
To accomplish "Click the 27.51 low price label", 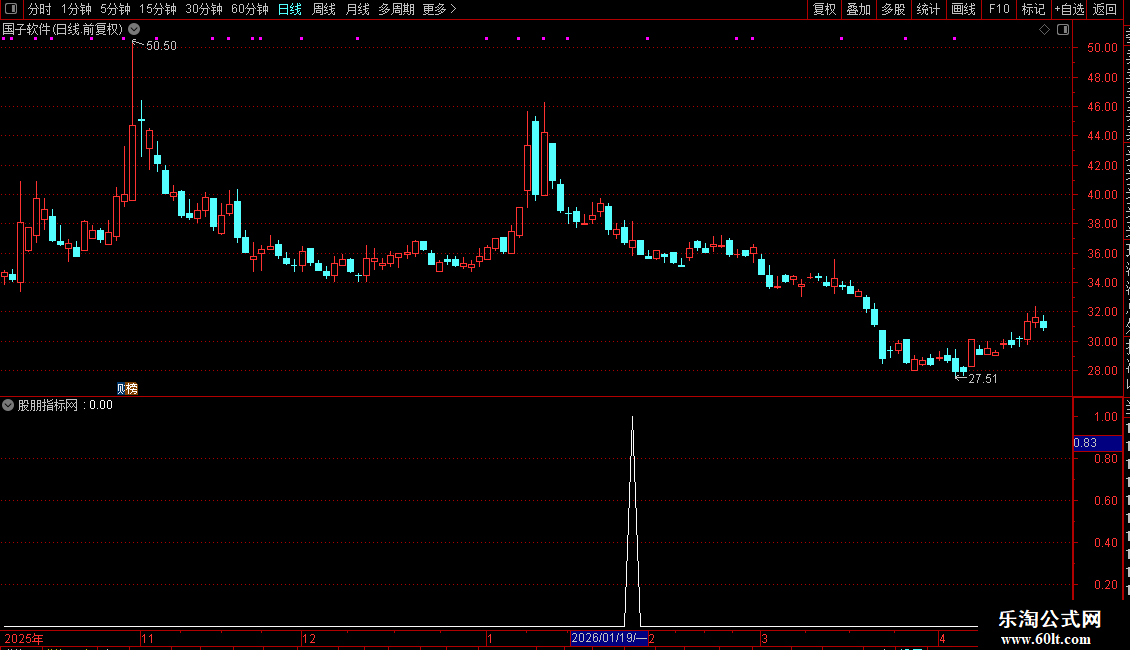I will click(x=983, y=379).
